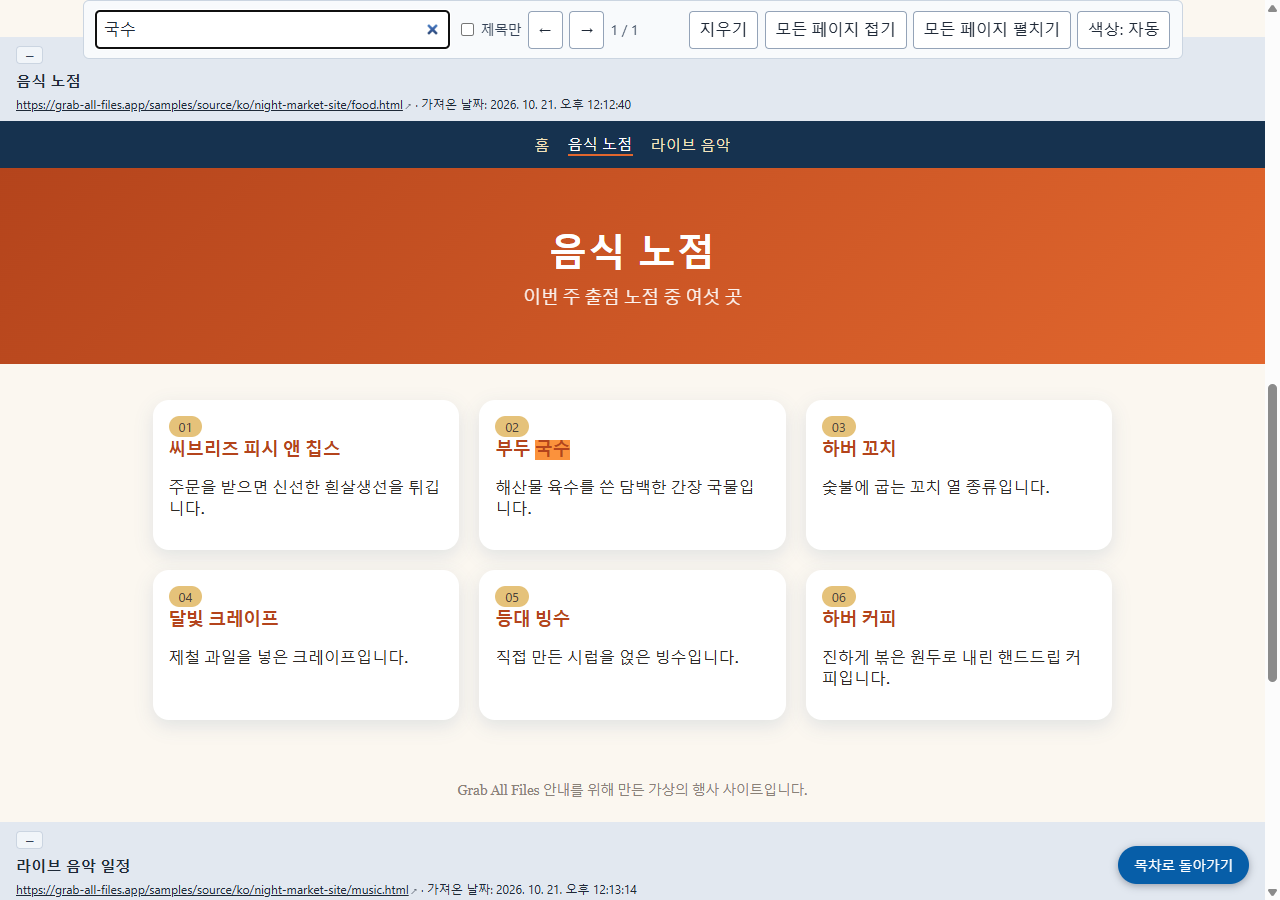Click the 05 badge on 등대 빙수 card
1280x900 pixels.
click(x=512, y=597)
